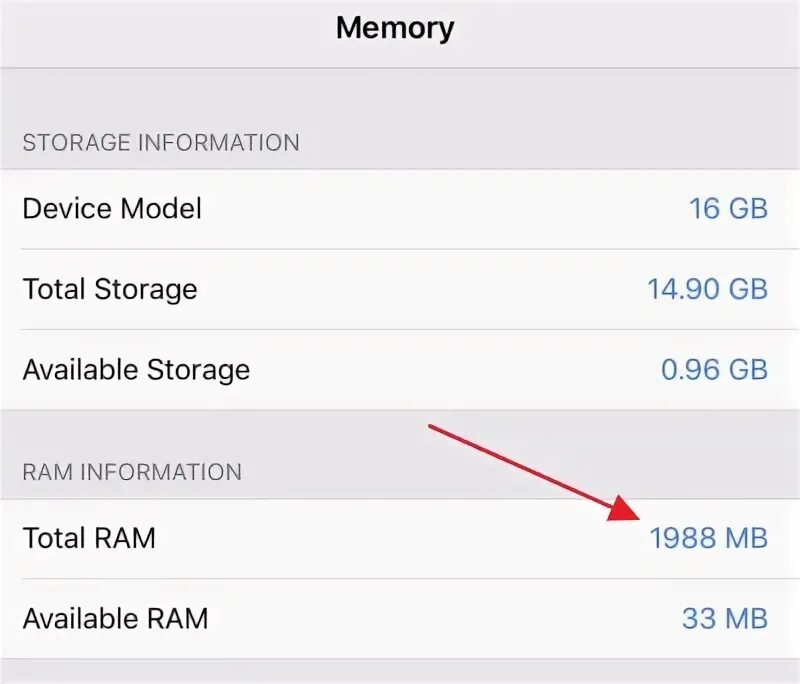Click the 16 GB device model value
This screenshot has width=800, height=684.
[x=728, y=209]
